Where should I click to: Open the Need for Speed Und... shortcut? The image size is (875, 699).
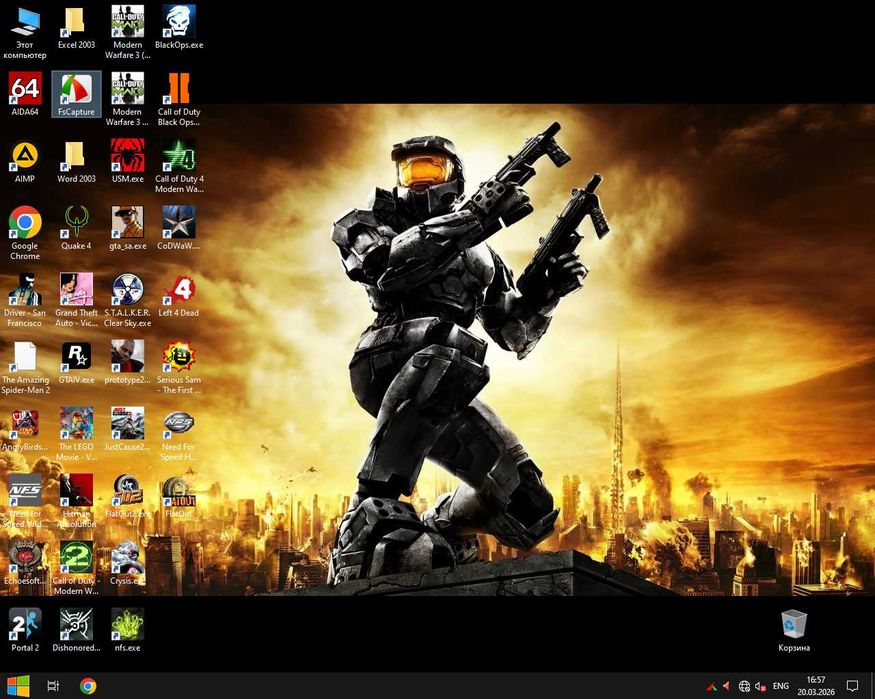point(25,501)
